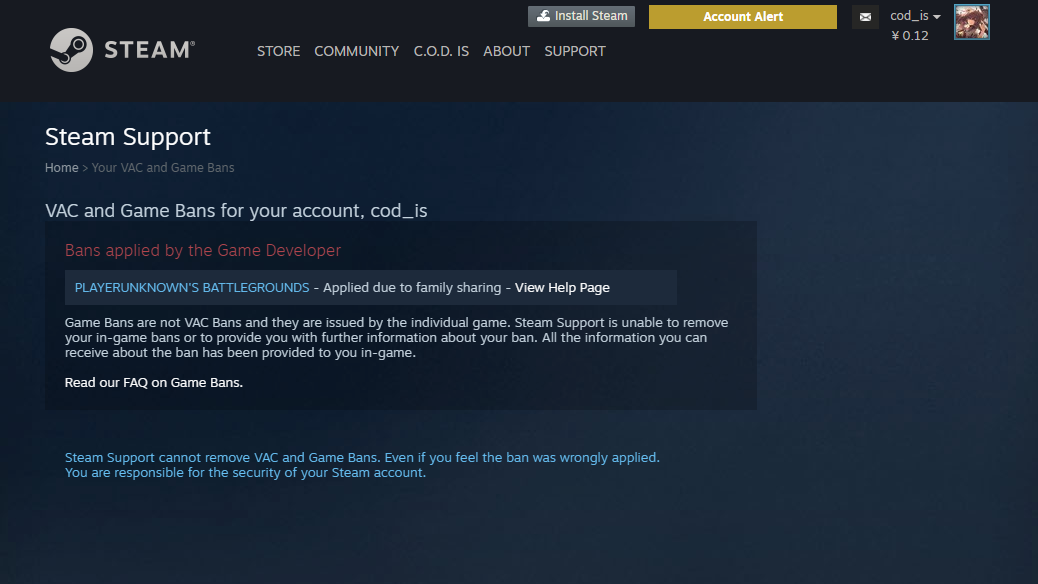Open the mail envelope inbox icon
The image size is (1038, 584).
[x=865, y=17]
